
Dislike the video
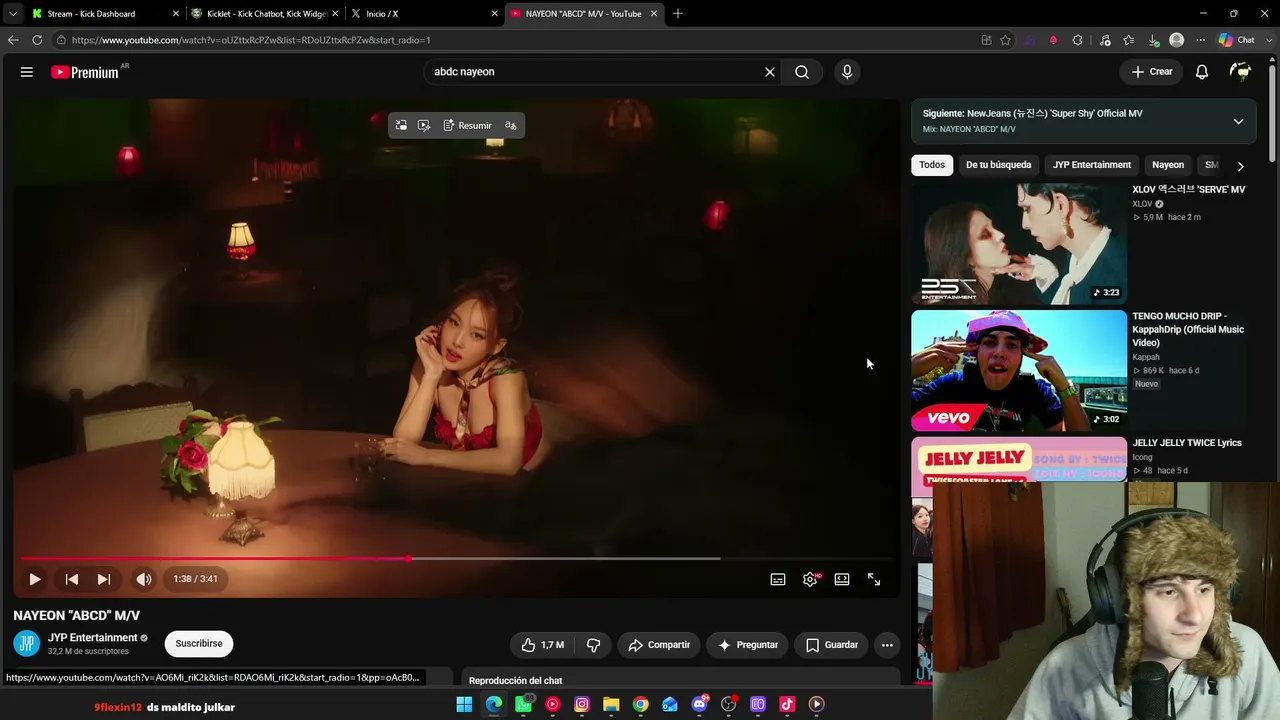tap(594, 645)
